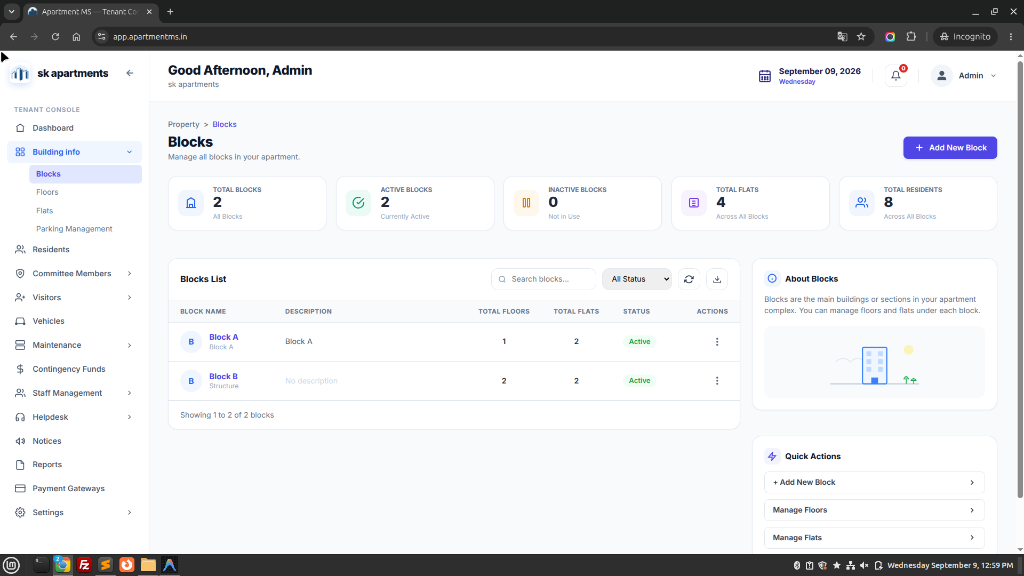
Task: Go to the browser home page
Action: (76, 37)
